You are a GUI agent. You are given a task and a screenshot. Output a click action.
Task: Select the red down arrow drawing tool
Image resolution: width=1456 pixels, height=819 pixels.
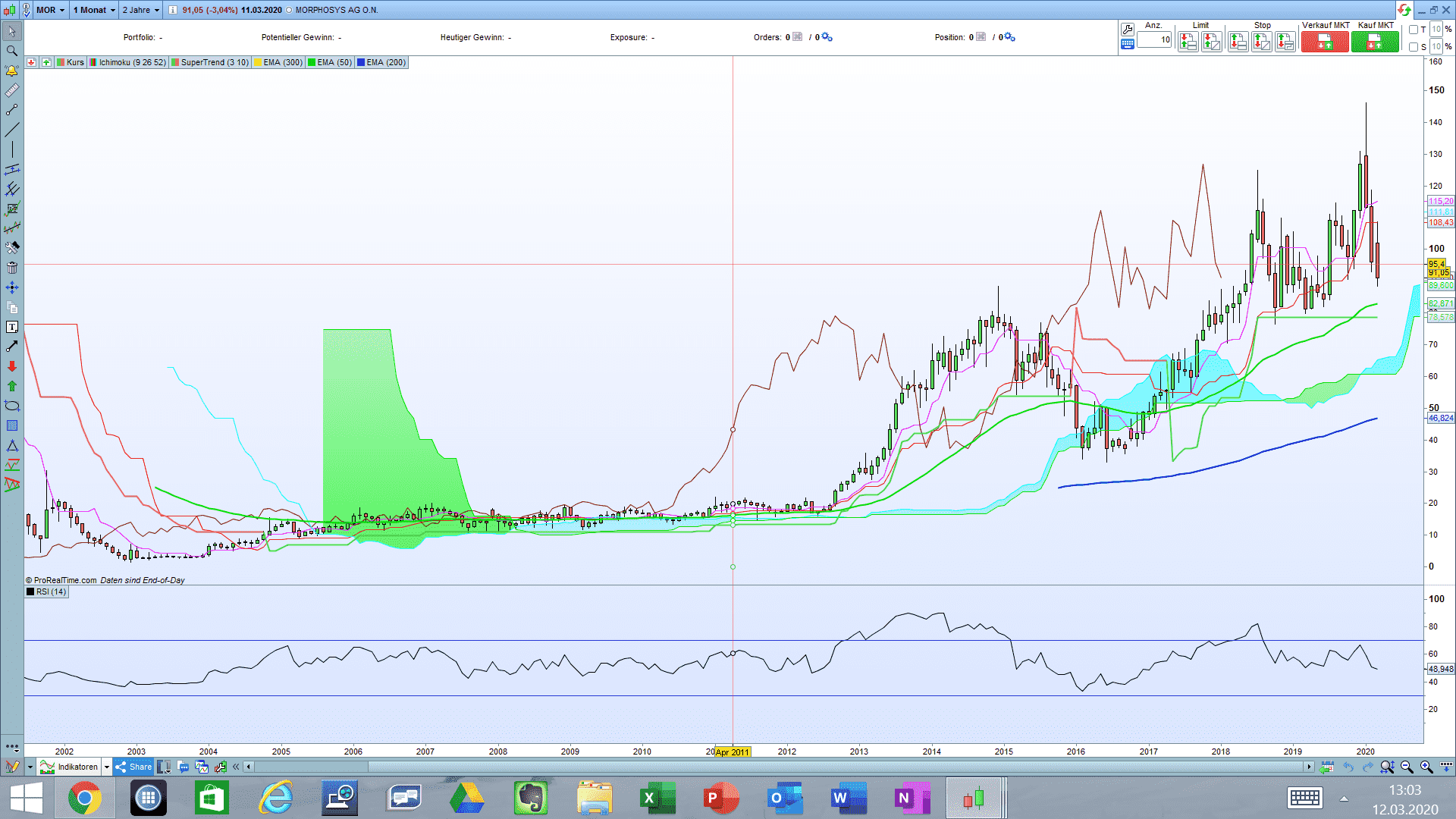(x=12, y=366)
